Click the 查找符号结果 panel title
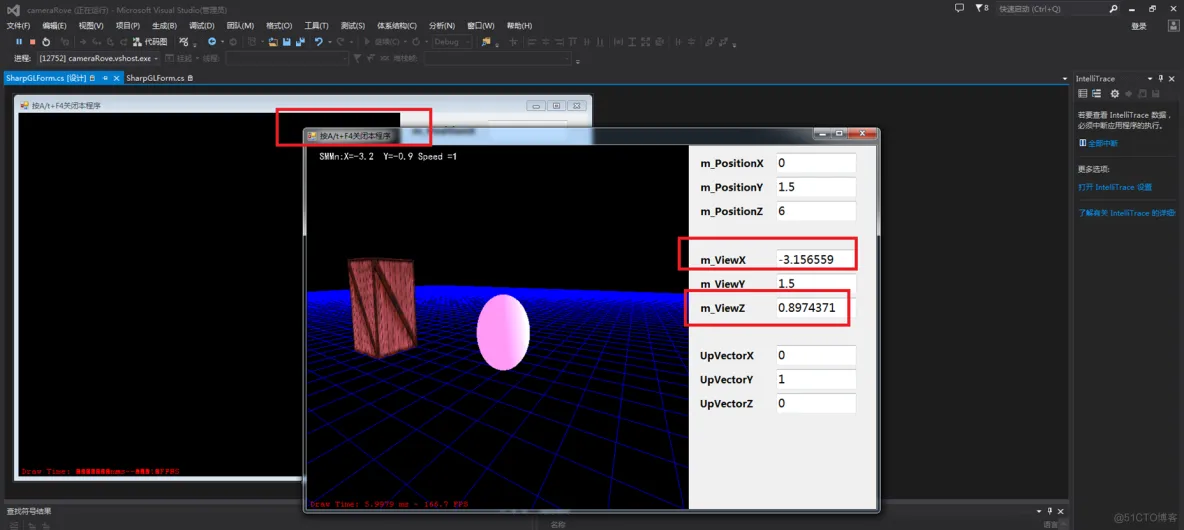The image size is (1184, 530). point(29,511)
